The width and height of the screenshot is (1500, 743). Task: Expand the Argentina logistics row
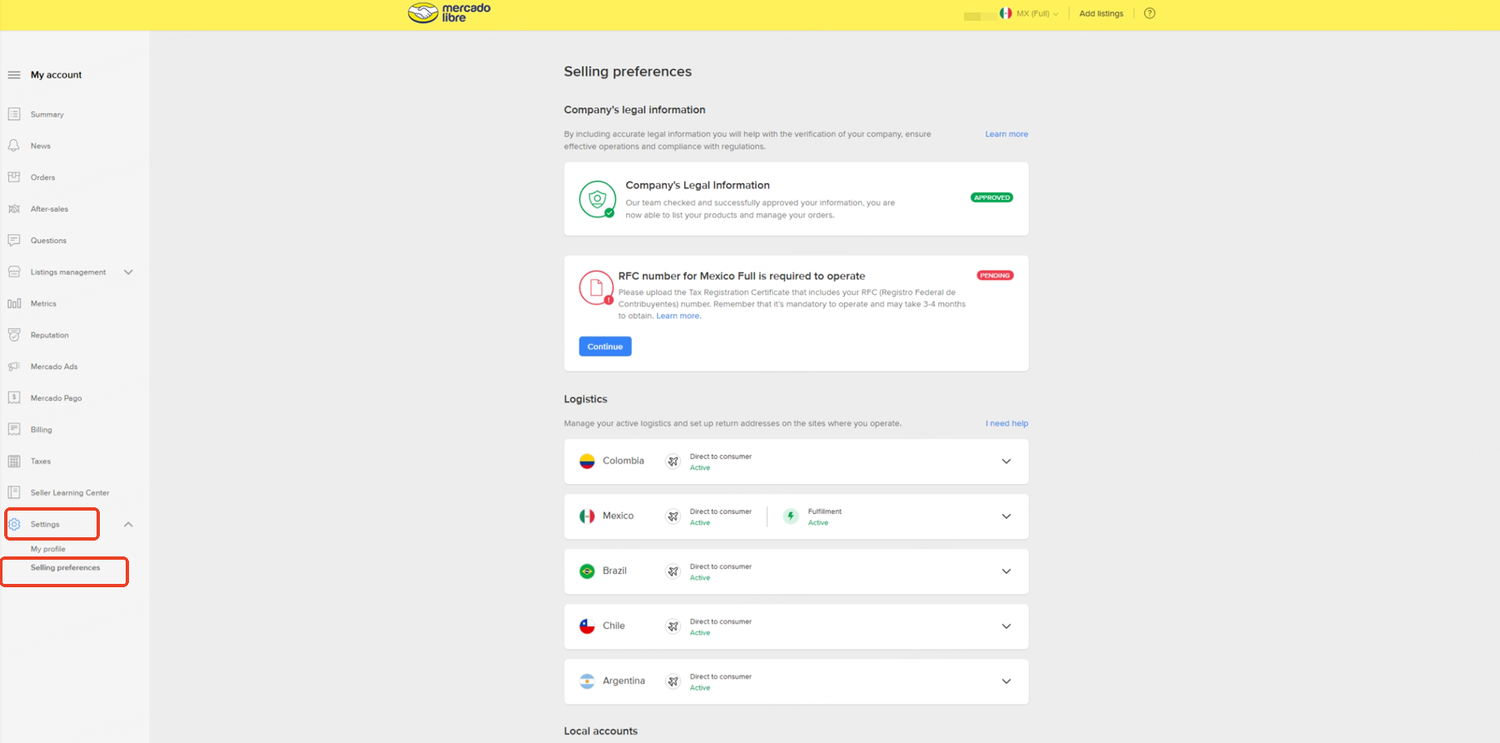(x=1006, y=681)
